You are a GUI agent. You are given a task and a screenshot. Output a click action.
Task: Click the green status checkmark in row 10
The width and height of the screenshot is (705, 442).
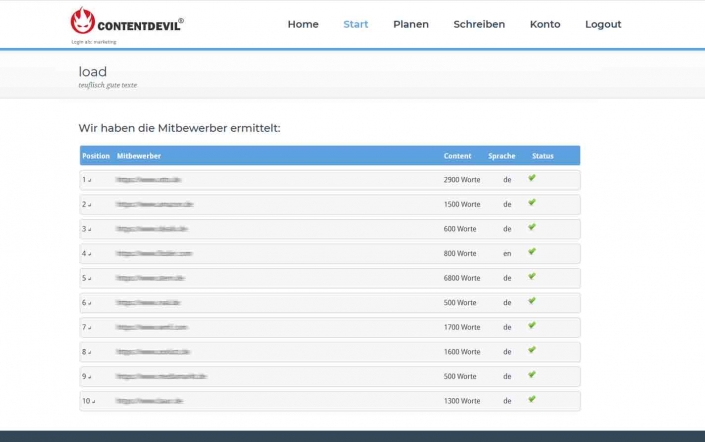532,399
